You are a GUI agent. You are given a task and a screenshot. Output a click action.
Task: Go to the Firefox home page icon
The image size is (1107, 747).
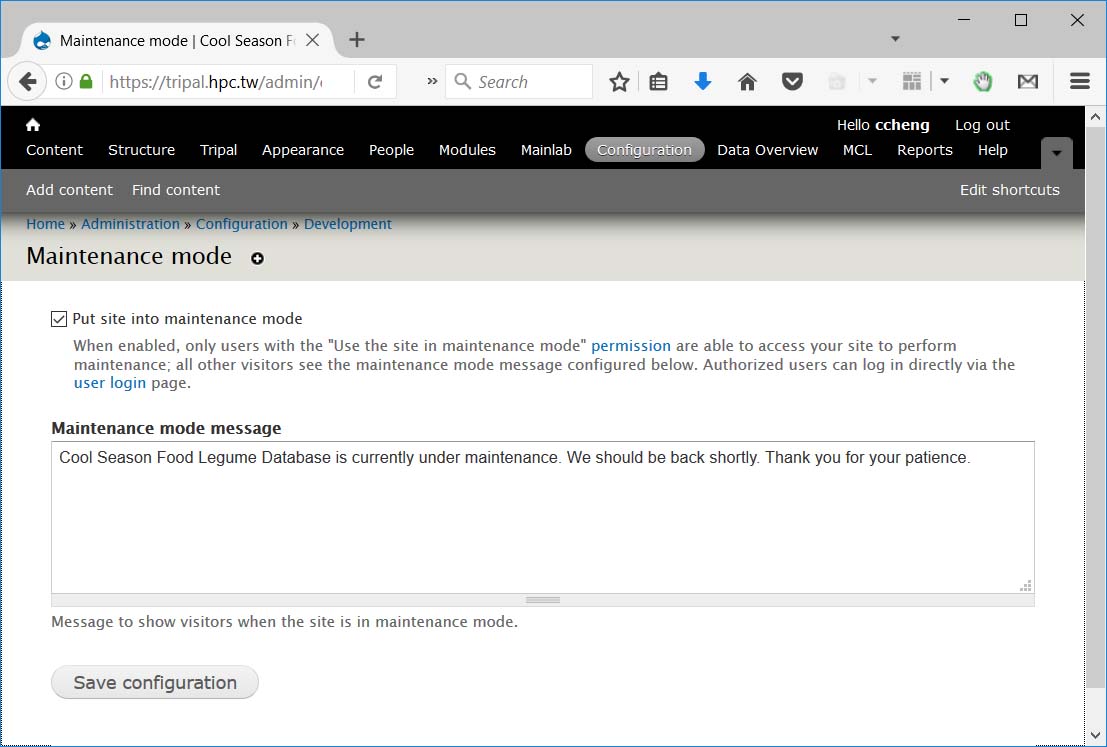(x=747, y=82)
